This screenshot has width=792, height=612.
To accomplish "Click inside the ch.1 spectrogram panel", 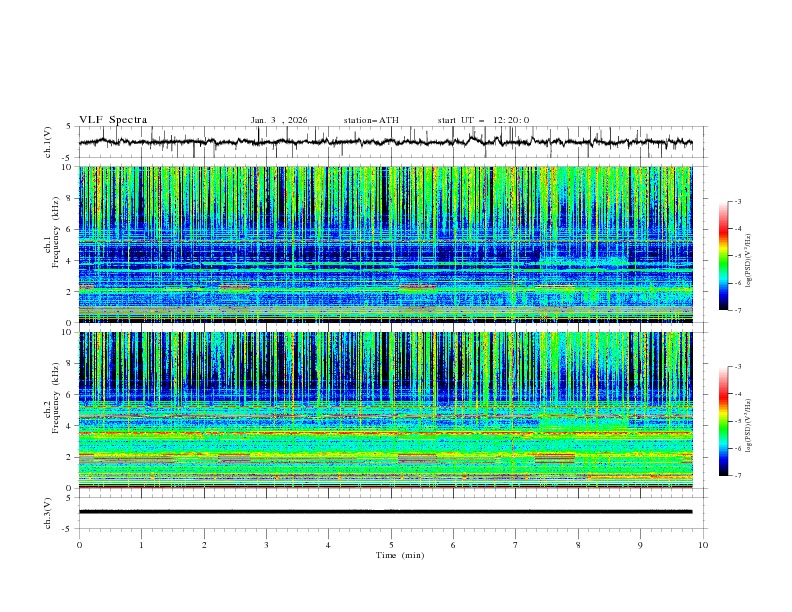I will coord(385,244).
